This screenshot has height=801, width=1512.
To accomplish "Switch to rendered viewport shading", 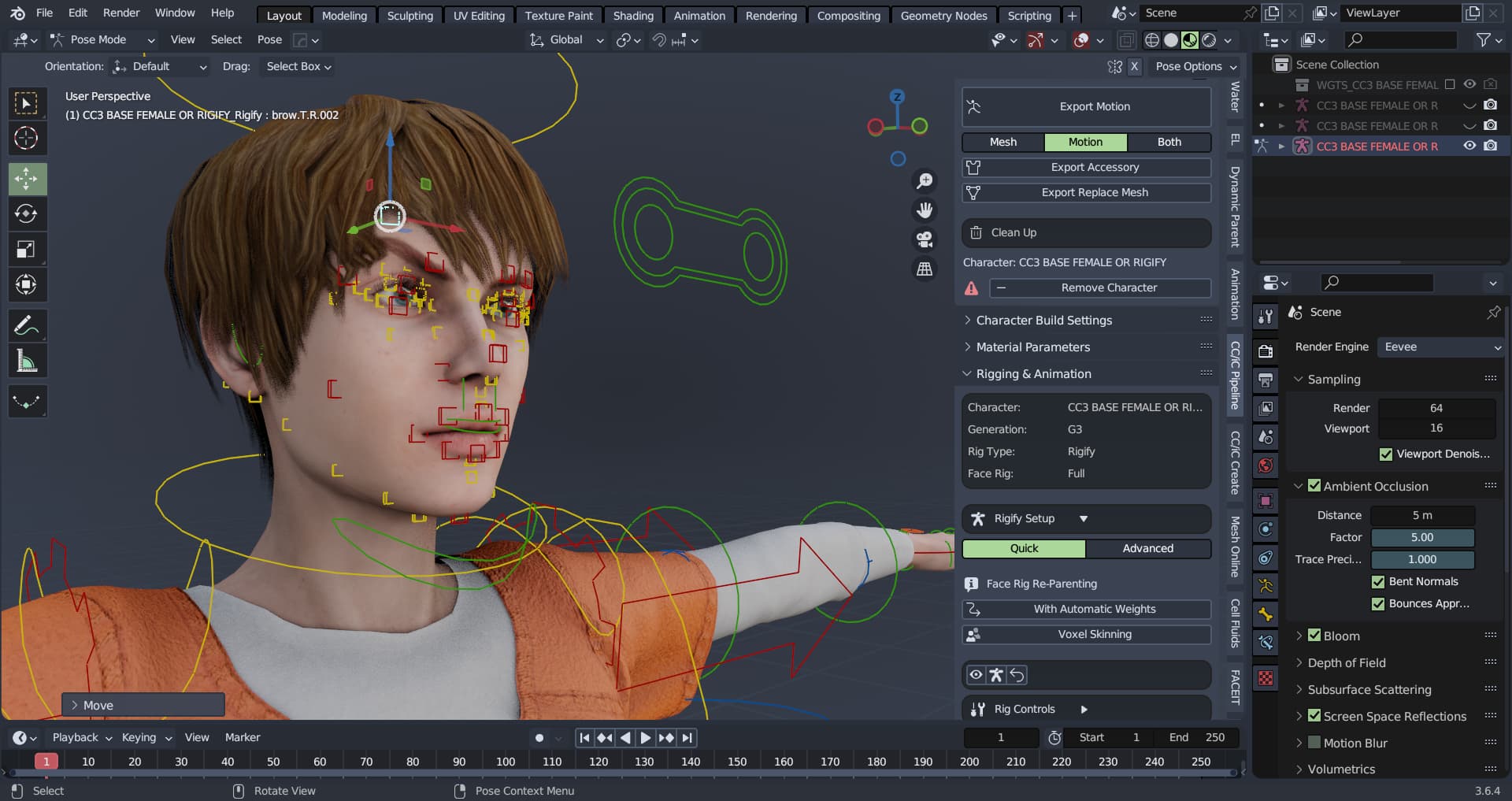I will pyautogui.click(x=1209, y=40).
